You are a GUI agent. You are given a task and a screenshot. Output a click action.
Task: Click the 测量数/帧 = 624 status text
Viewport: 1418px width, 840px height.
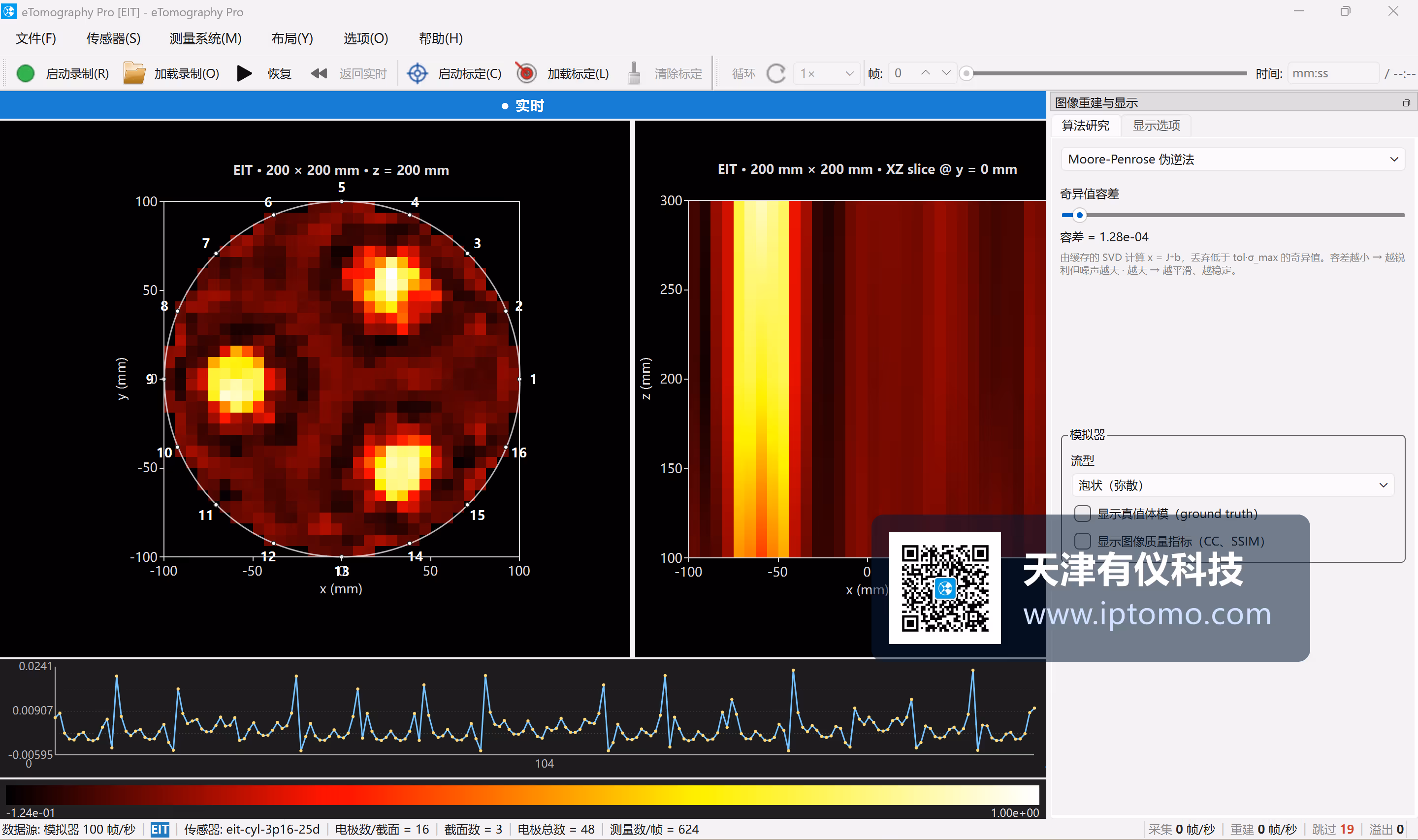click(654, 830)
